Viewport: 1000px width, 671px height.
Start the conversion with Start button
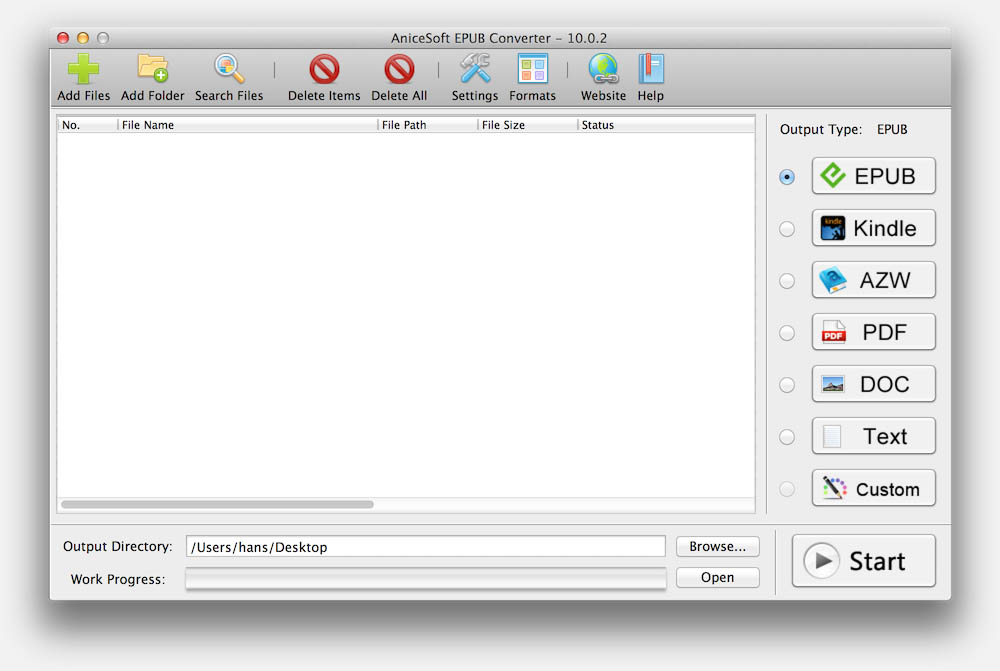pyautogui.click(x=864, y=561)
